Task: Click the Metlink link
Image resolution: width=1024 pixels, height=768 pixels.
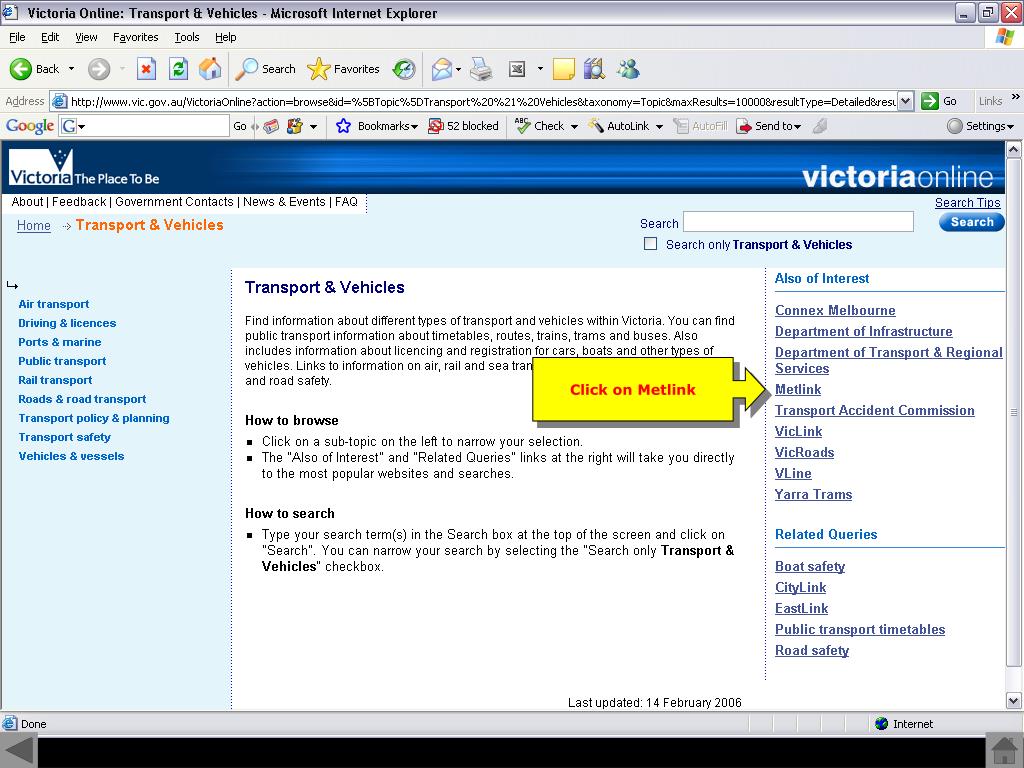Action: (798, 389)
